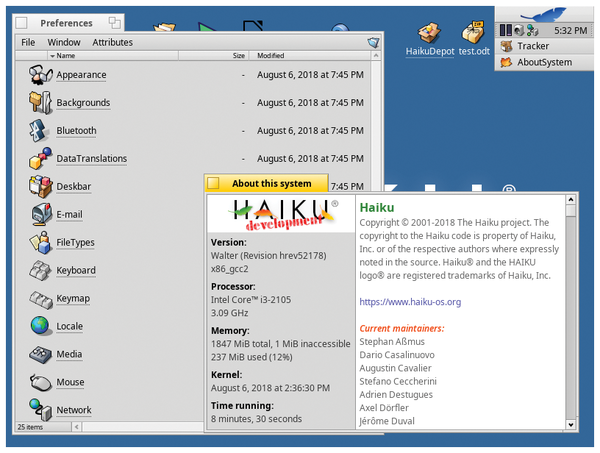
Task: Select the E-mail name label
Action: [69, 214]
